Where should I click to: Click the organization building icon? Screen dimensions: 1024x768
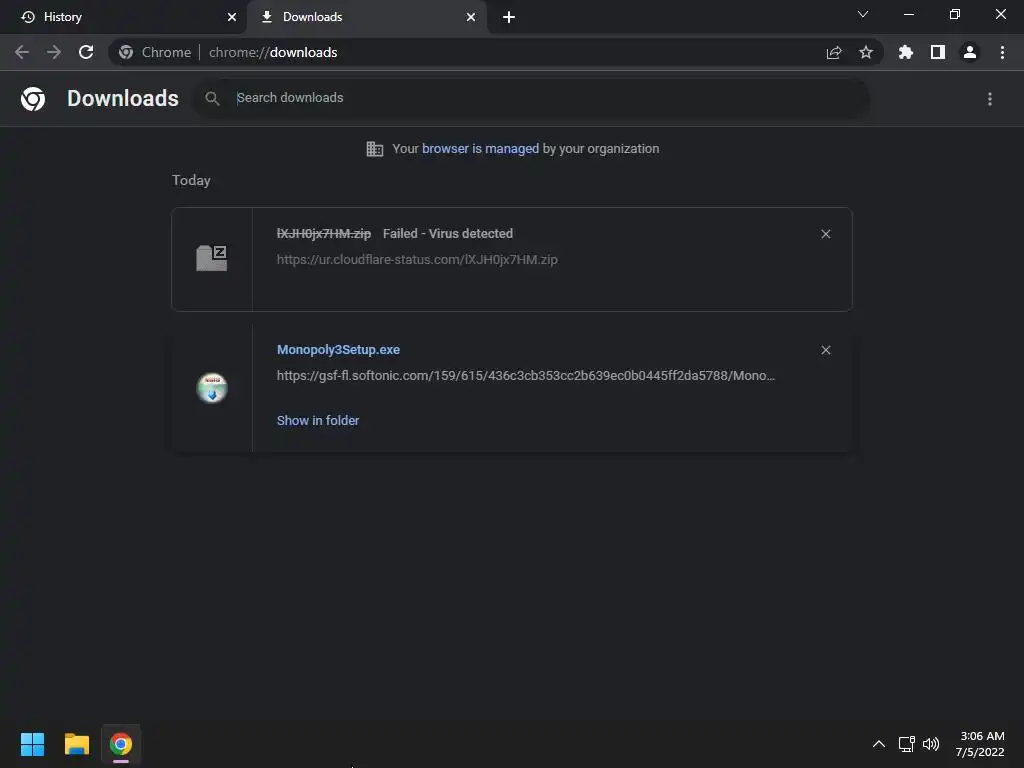[x=375, y=149]
